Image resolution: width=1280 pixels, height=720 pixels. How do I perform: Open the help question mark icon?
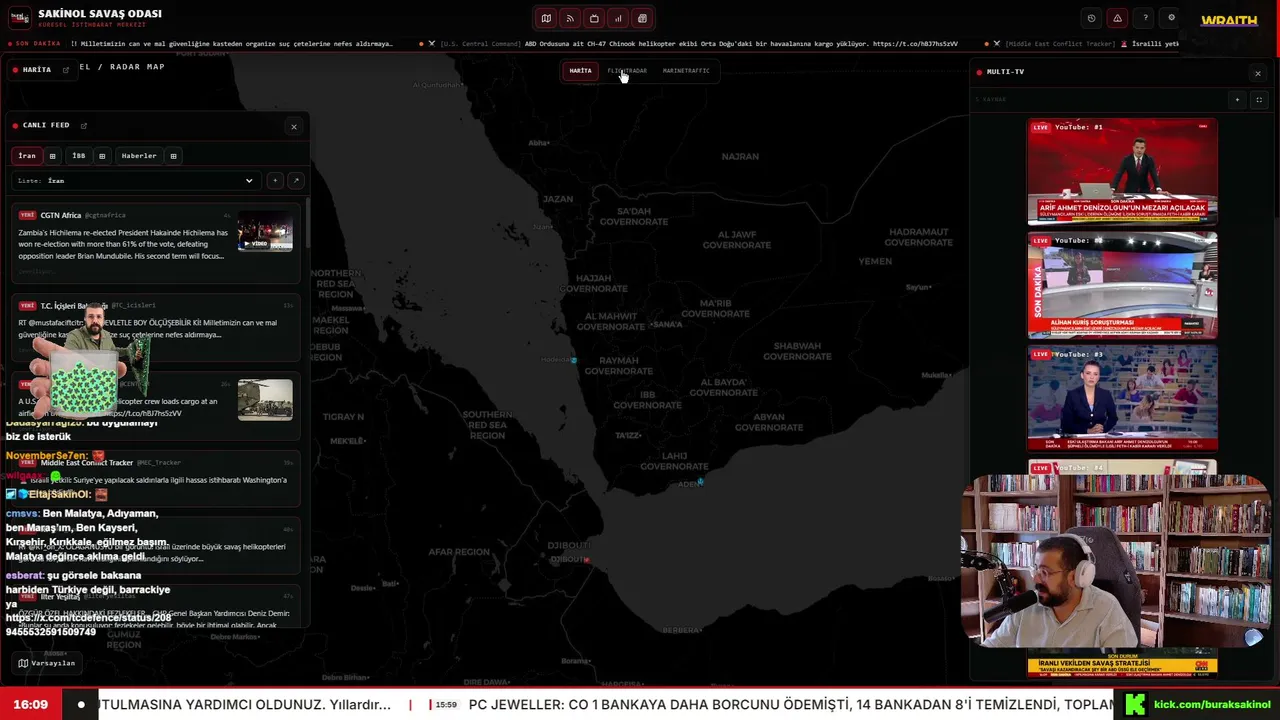click(x=1145, y=18)
